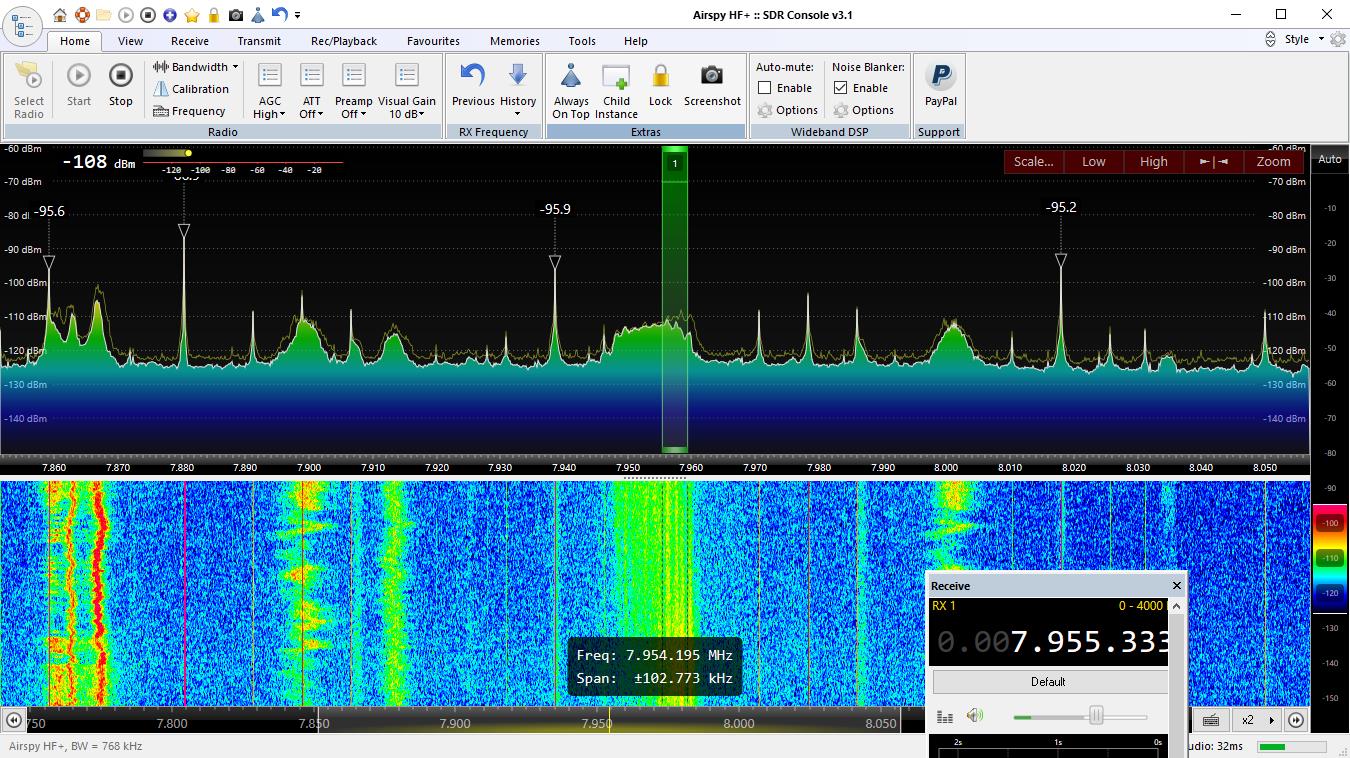Click the 7.955.333 frequency display
Image resolution: width=1350 pixels, height=758 pixels.
1050,641
